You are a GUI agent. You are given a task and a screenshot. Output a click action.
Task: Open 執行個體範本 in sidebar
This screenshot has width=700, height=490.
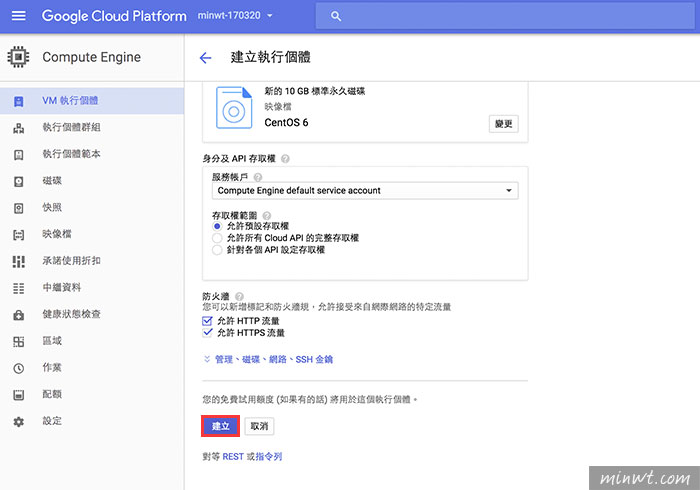[x=92, y=154]
